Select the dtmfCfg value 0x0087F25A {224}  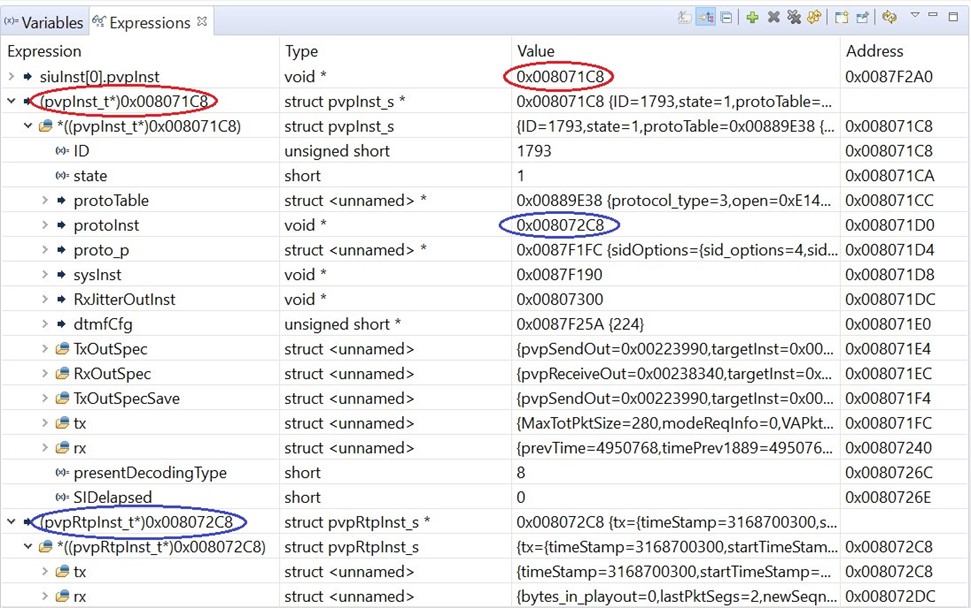(580, 324)
